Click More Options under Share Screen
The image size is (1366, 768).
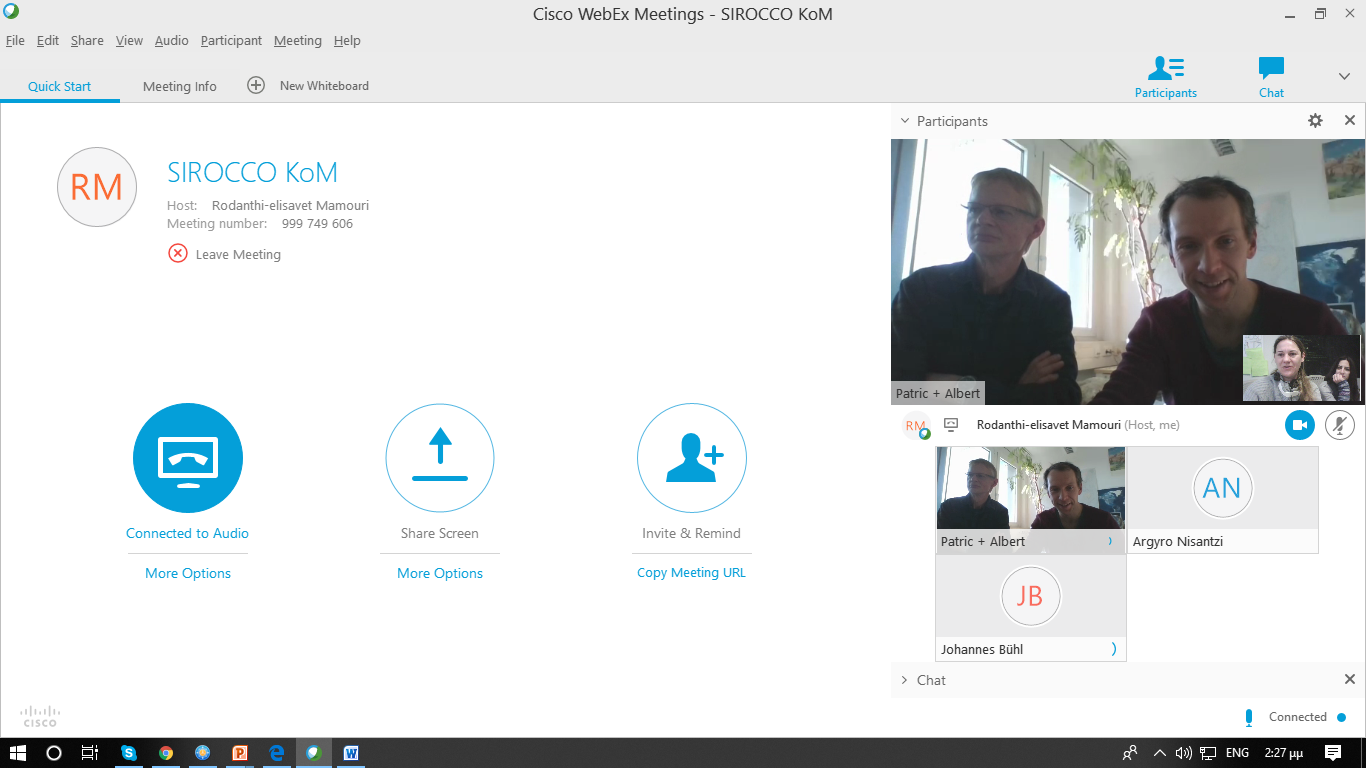(x=440, y=573)
